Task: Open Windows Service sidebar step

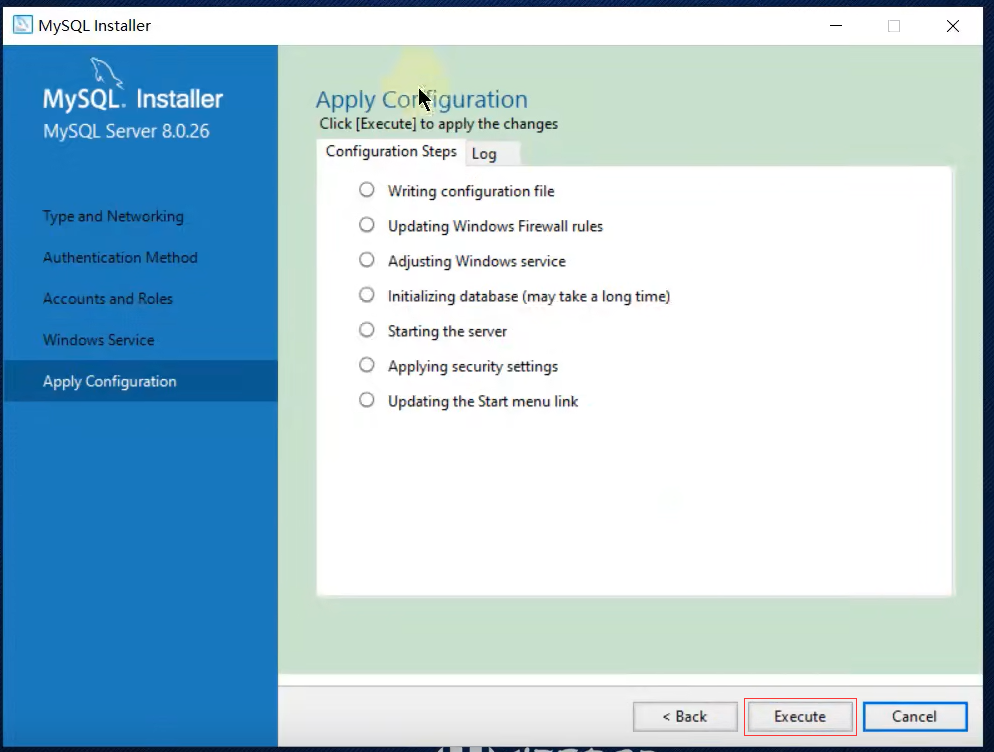Action: tap(99, 340)
